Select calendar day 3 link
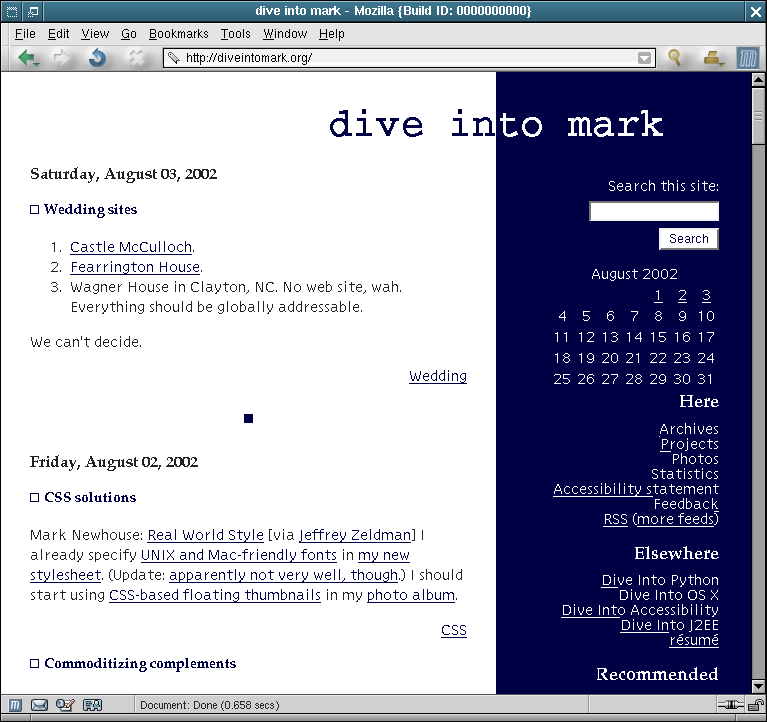Screen dimensions: 767x722 click(706, 295)
